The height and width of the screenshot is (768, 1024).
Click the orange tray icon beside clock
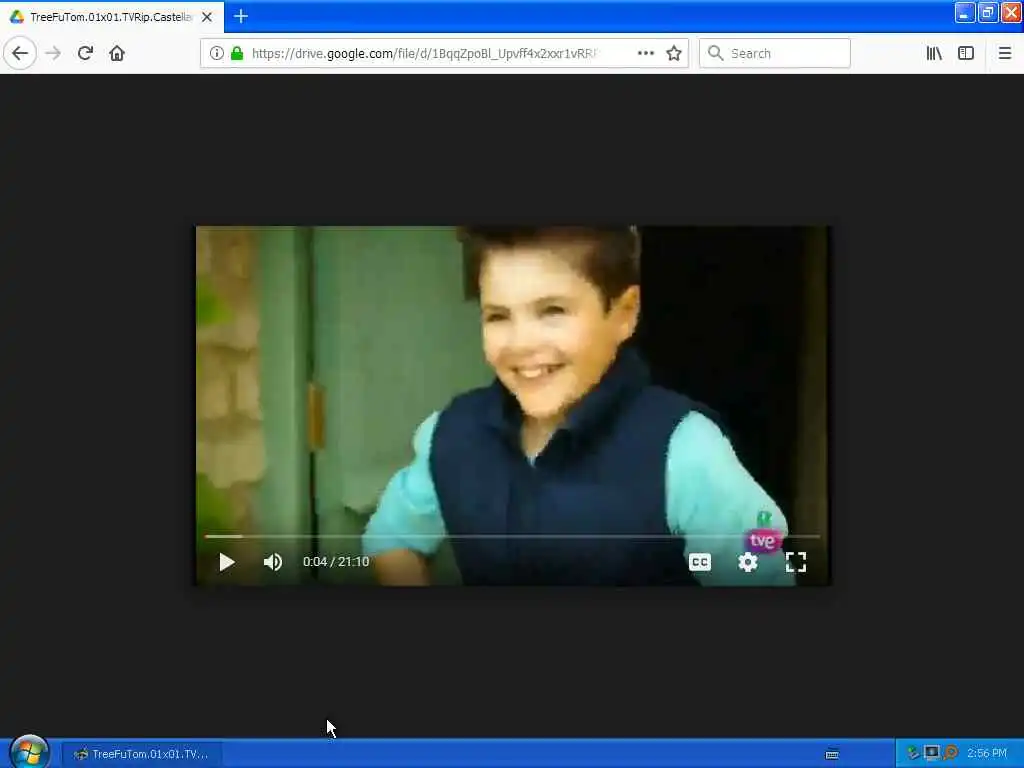point(951,753)
